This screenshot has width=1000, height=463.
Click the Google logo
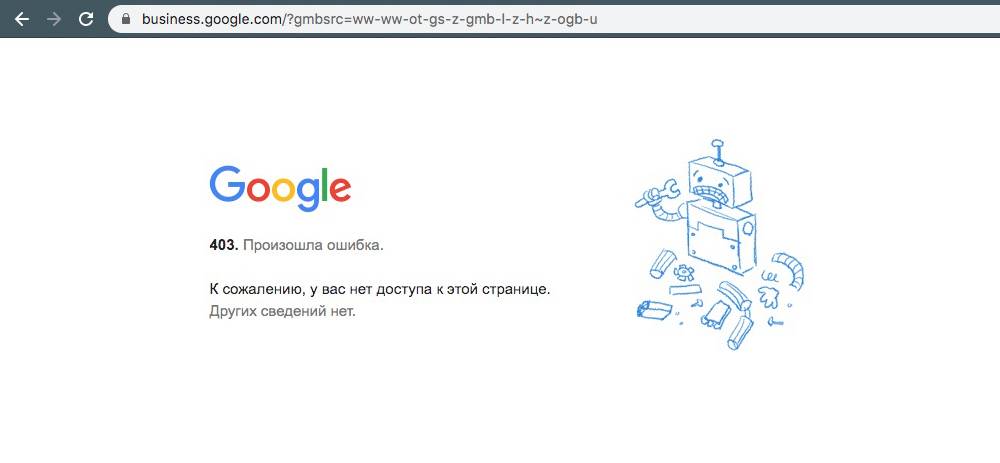pyautogui.click(x=280, y=188)
